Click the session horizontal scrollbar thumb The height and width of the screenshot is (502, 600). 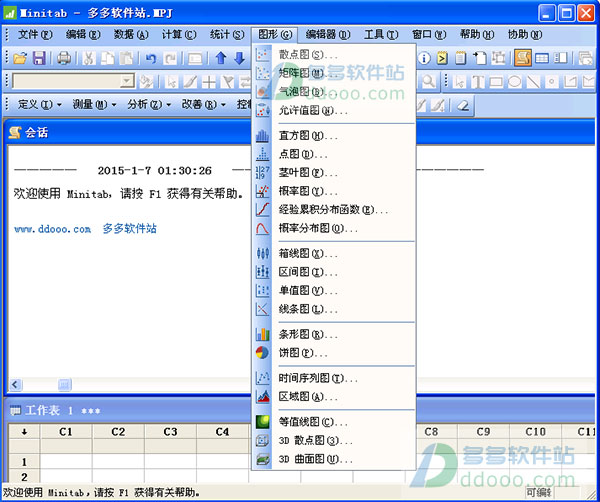pos(65,384)
